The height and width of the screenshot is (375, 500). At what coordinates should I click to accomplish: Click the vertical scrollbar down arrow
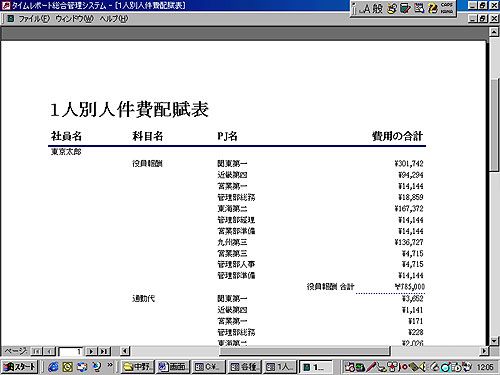click(494, 341)
